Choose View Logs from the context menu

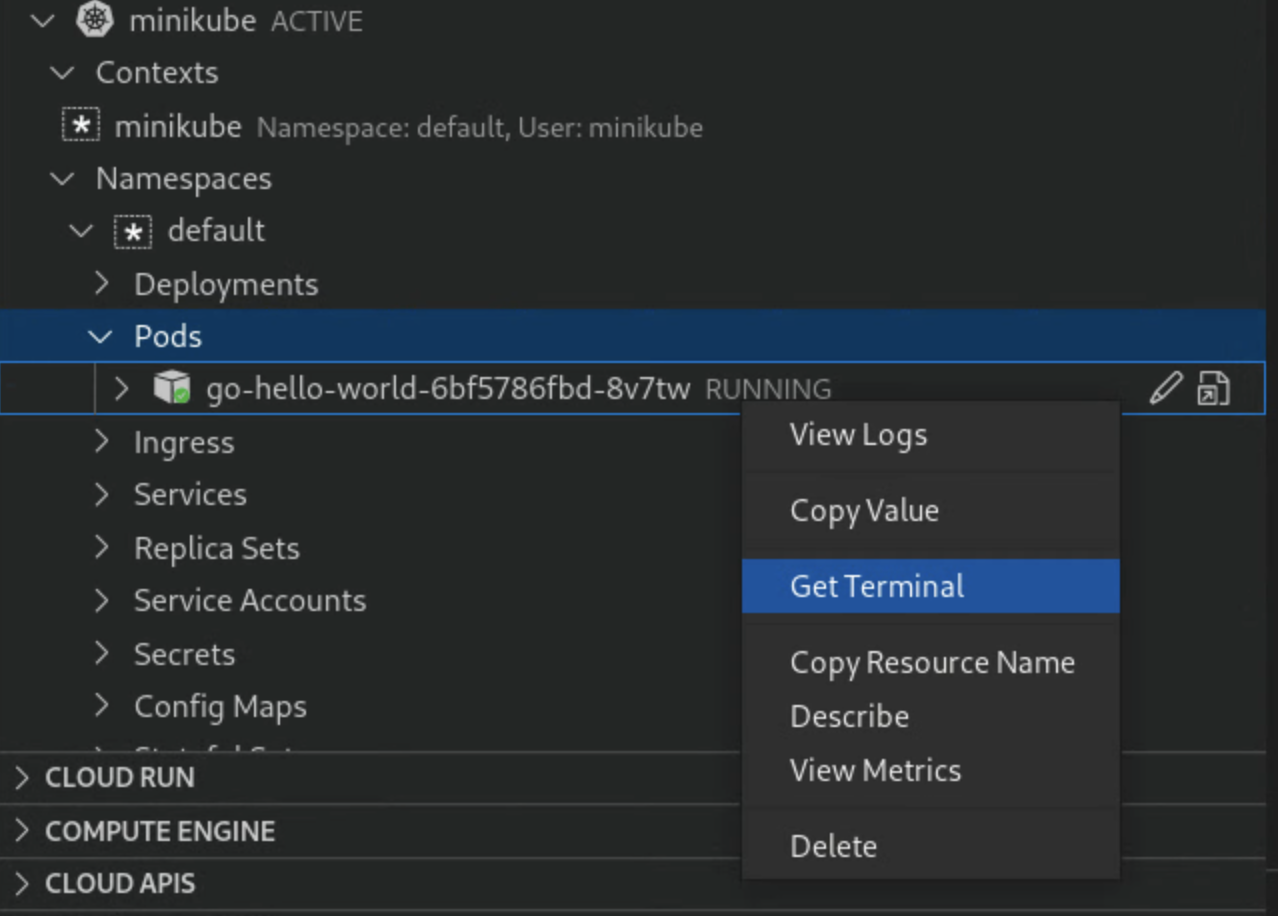857,434
